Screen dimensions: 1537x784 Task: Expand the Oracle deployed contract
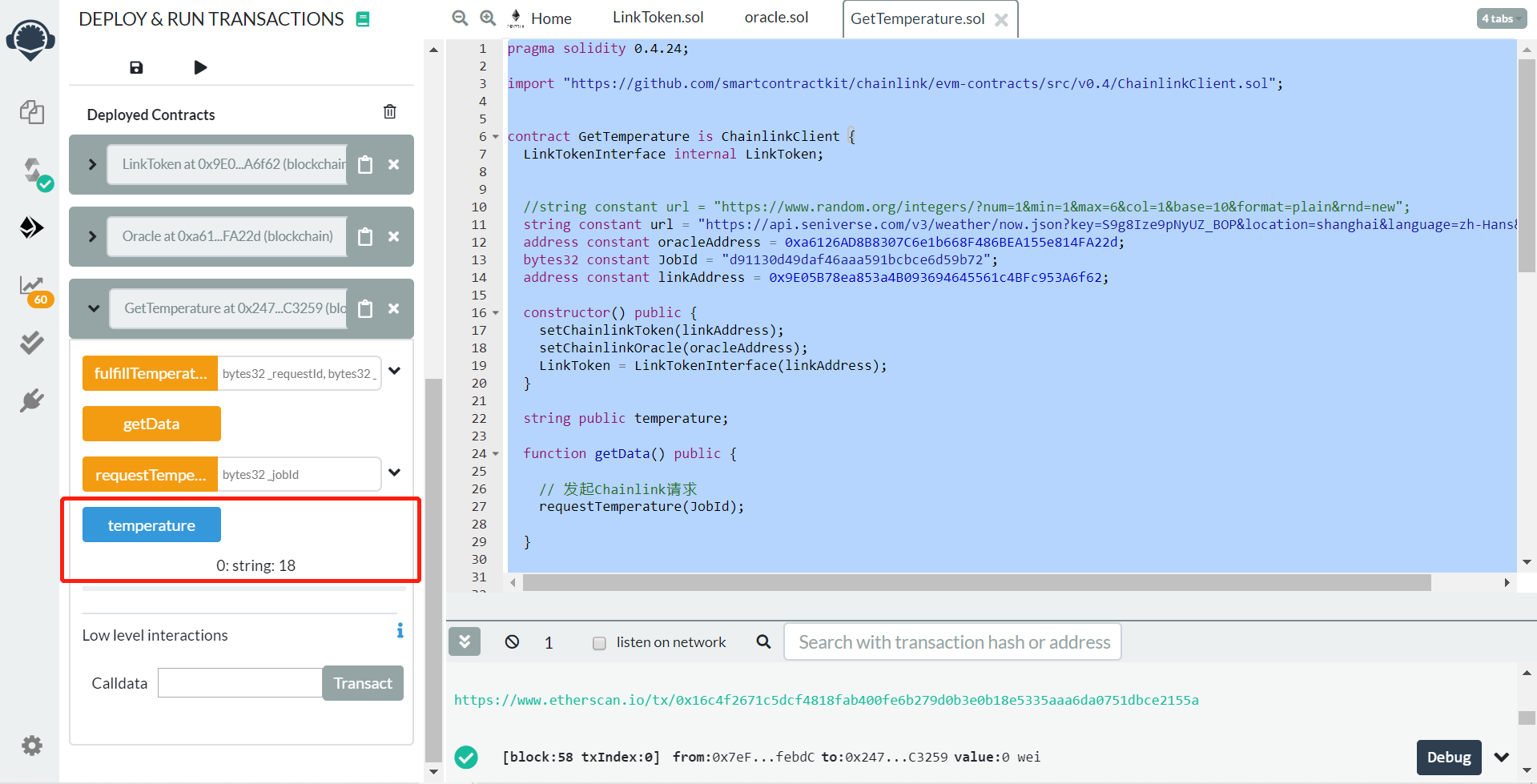click(x=92, y=236)
